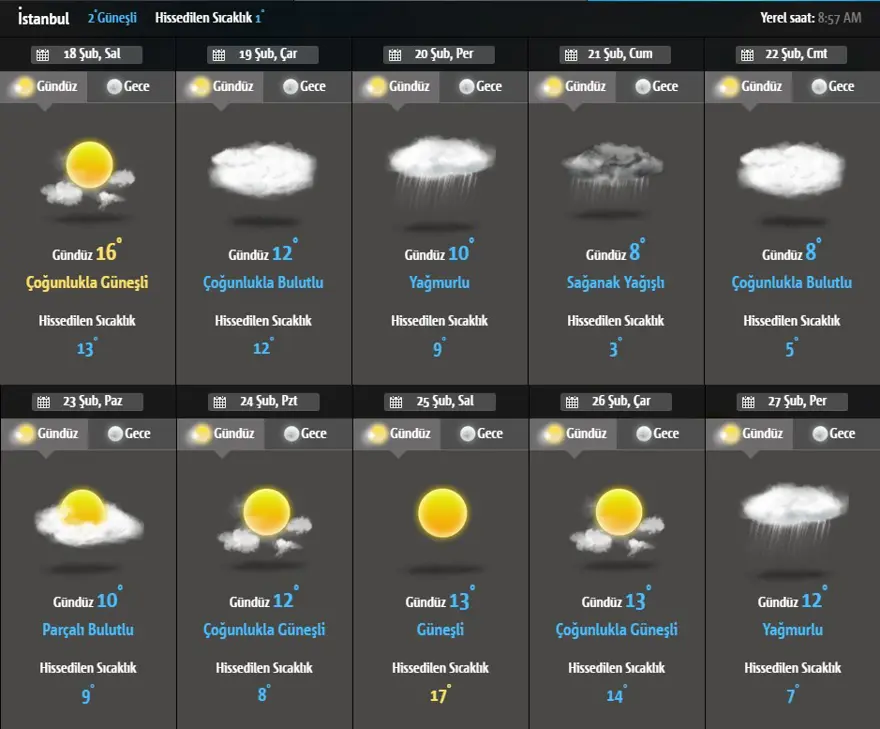Image resolution: width=880 pixels, height=729 pixels.
Task: Click the sunny weather icon for 25 Şub
Action: 442,514
